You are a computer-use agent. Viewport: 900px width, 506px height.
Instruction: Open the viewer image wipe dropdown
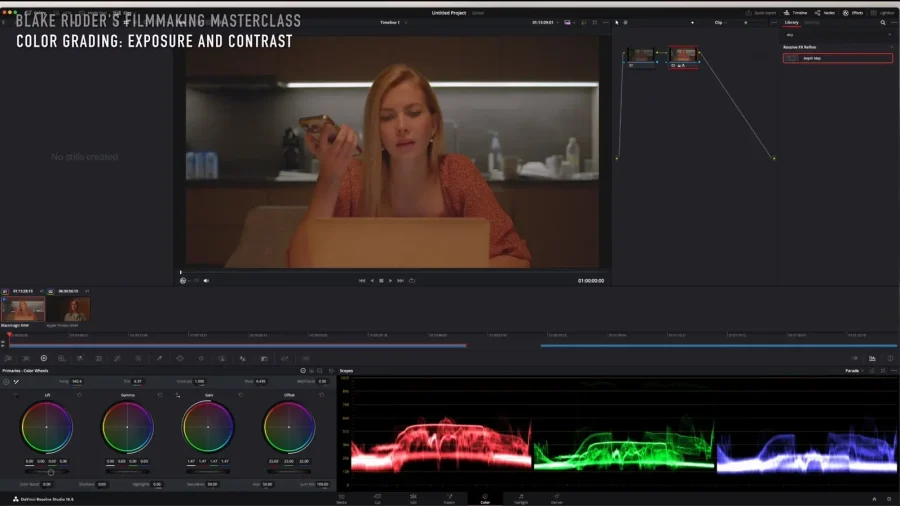[569, 22]
